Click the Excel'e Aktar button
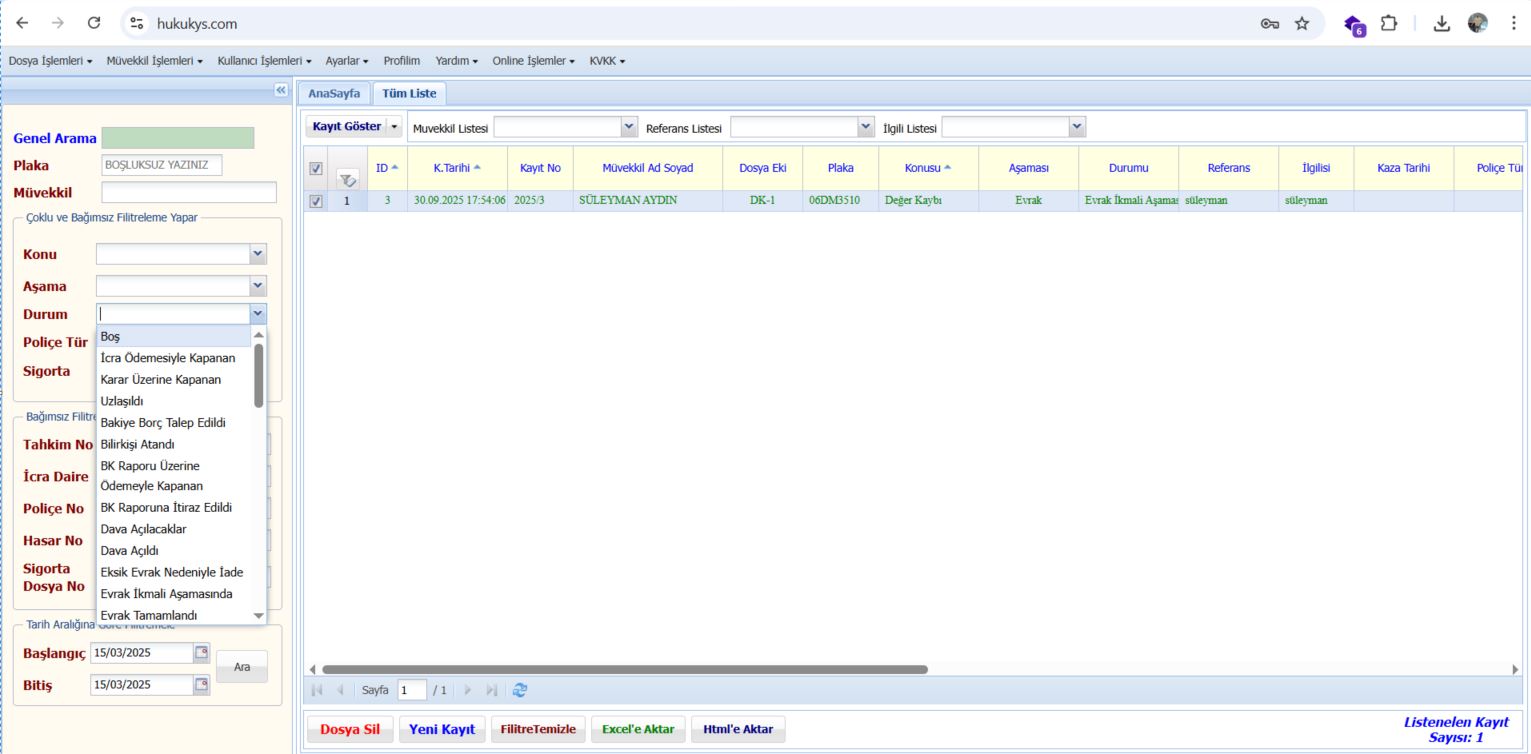This screenshot has height=754, width=1531. (637, 729)
